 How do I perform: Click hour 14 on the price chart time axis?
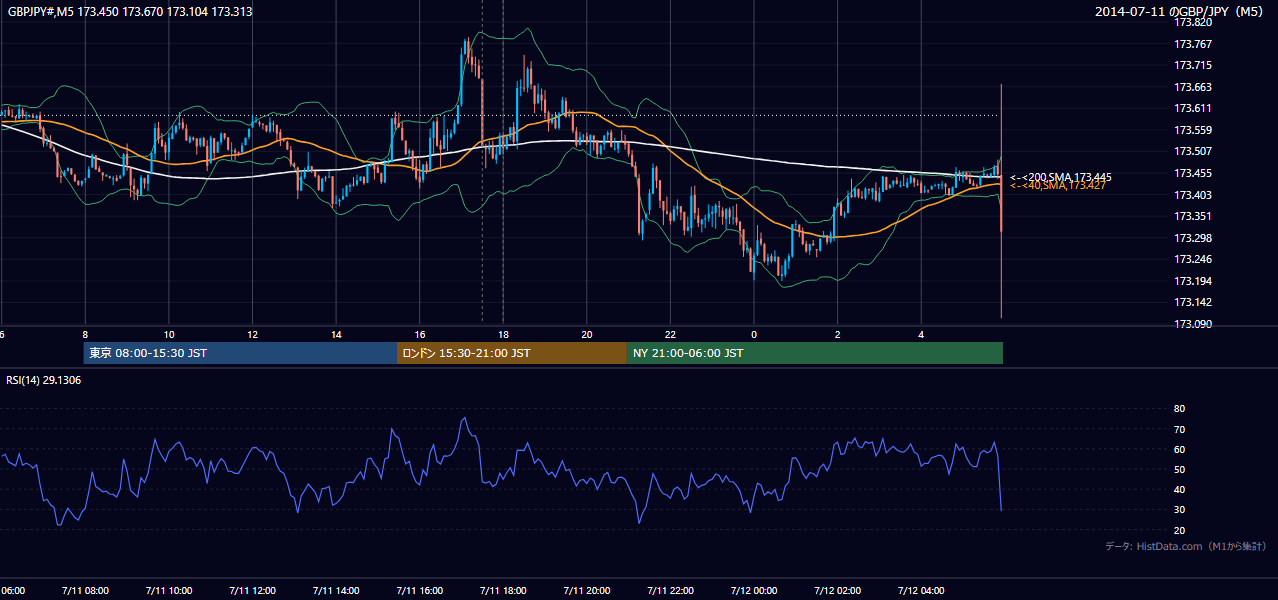click(x=336, y=334)
